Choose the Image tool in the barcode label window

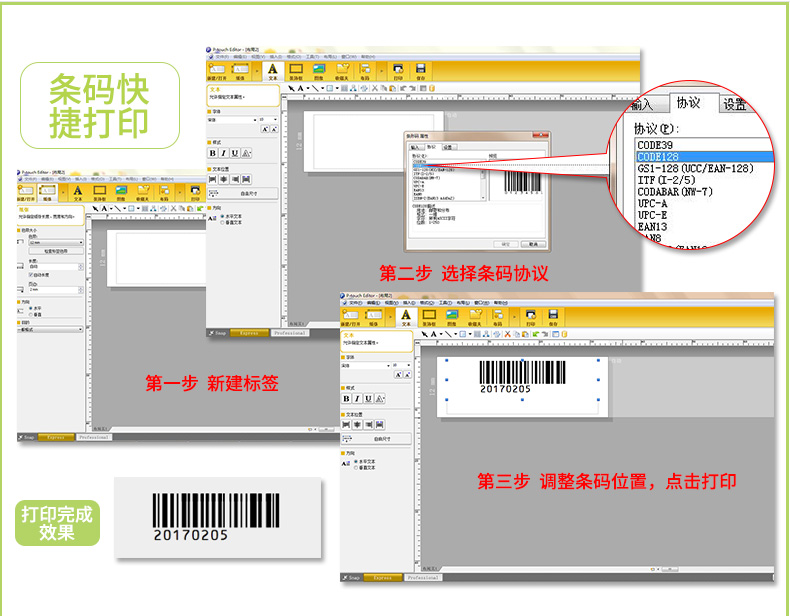click(x=451, y=317)
